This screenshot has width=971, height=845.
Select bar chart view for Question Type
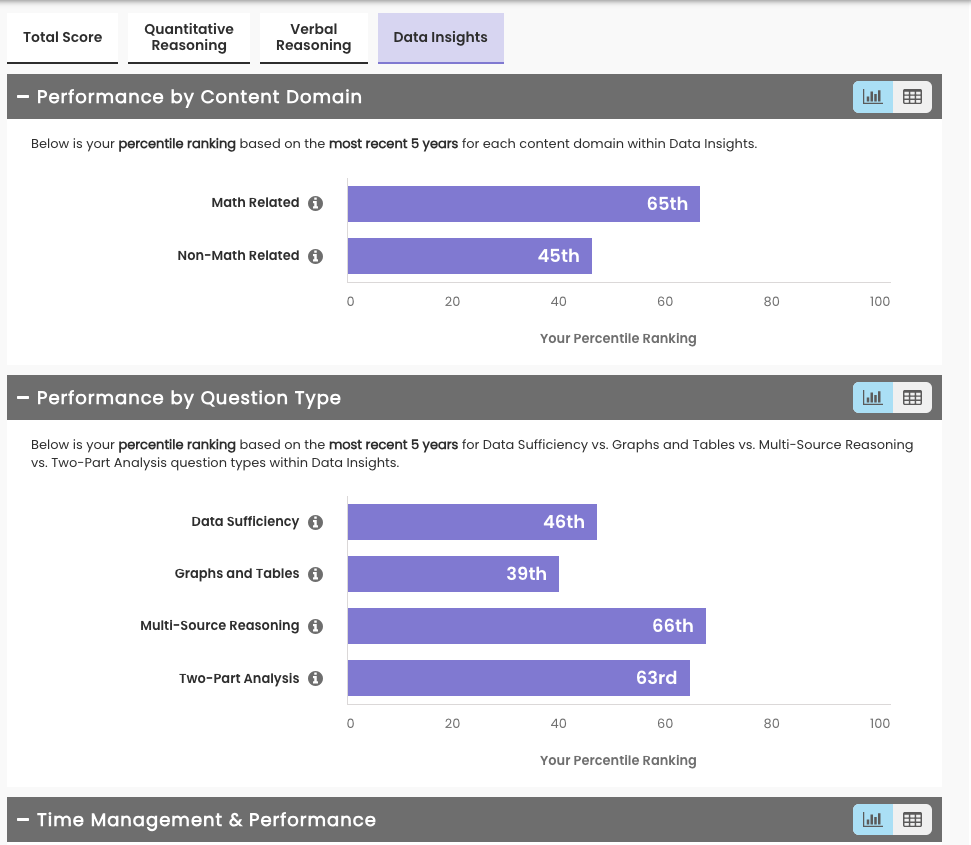tap(873, 398)
